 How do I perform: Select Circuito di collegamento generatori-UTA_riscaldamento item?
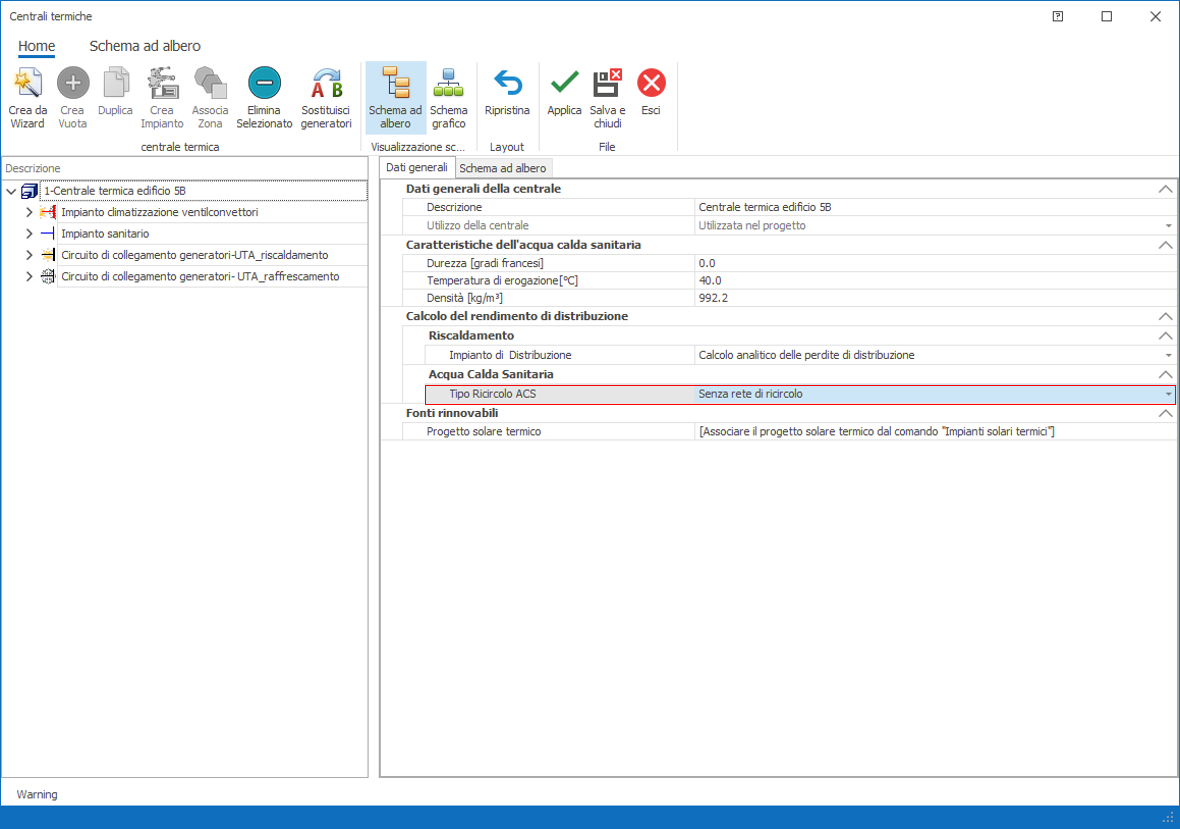[x=194, y=255]
